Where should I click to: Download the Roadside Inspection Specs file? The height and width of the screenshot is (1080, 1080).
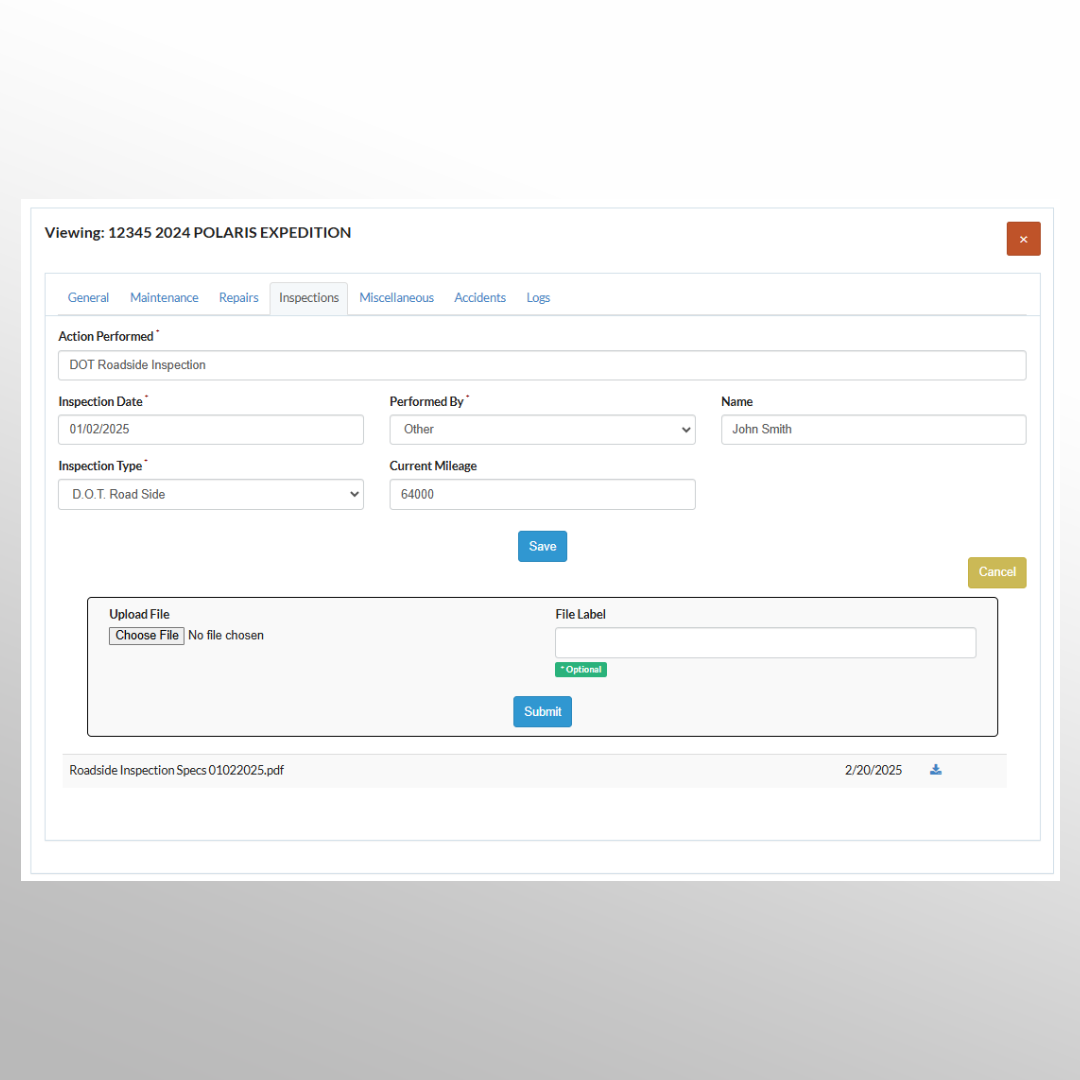936,770
